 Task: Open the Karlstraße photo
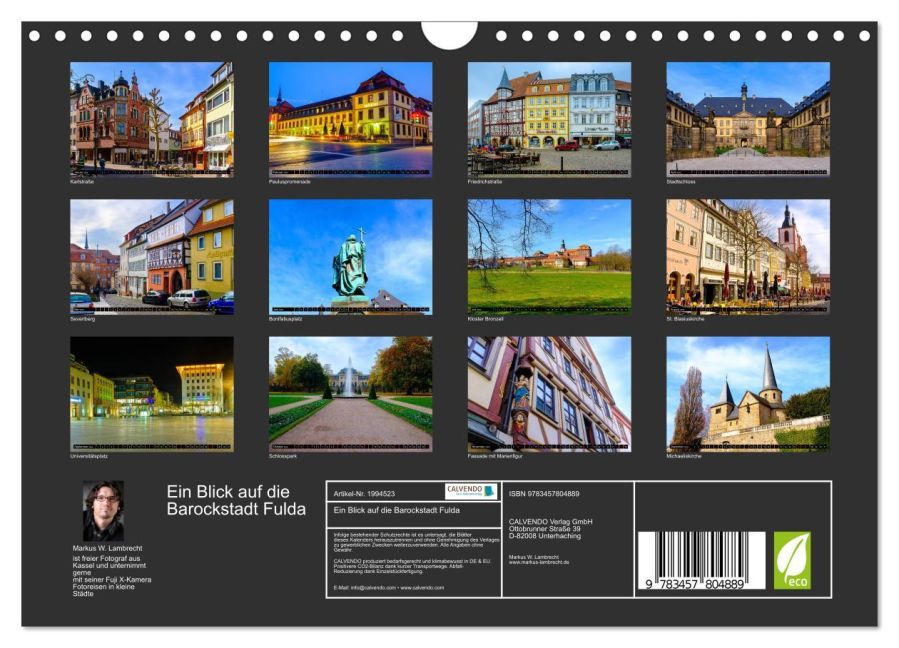pos(152,119)
